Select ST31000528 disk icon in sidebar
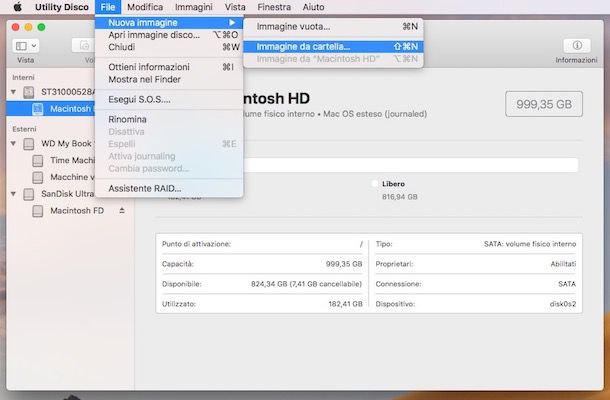The image size is (610, 400). click(28, 92)
